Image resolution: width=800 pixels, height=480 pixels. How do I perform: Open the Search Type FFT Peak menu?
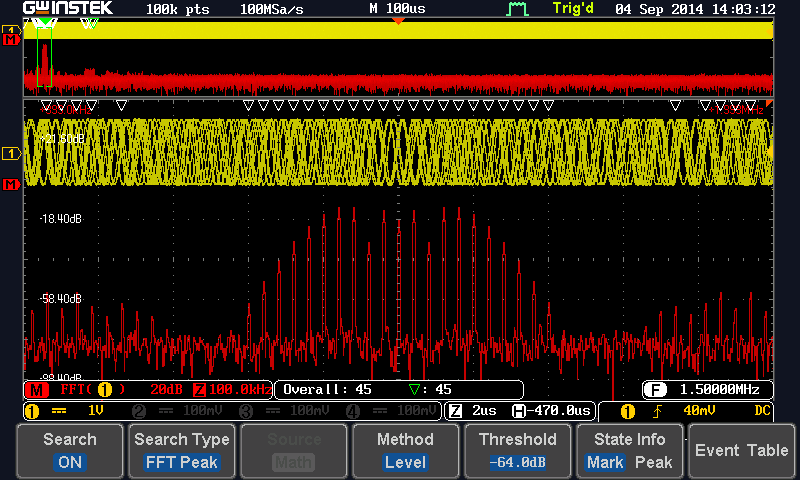(x=182, y=450)
